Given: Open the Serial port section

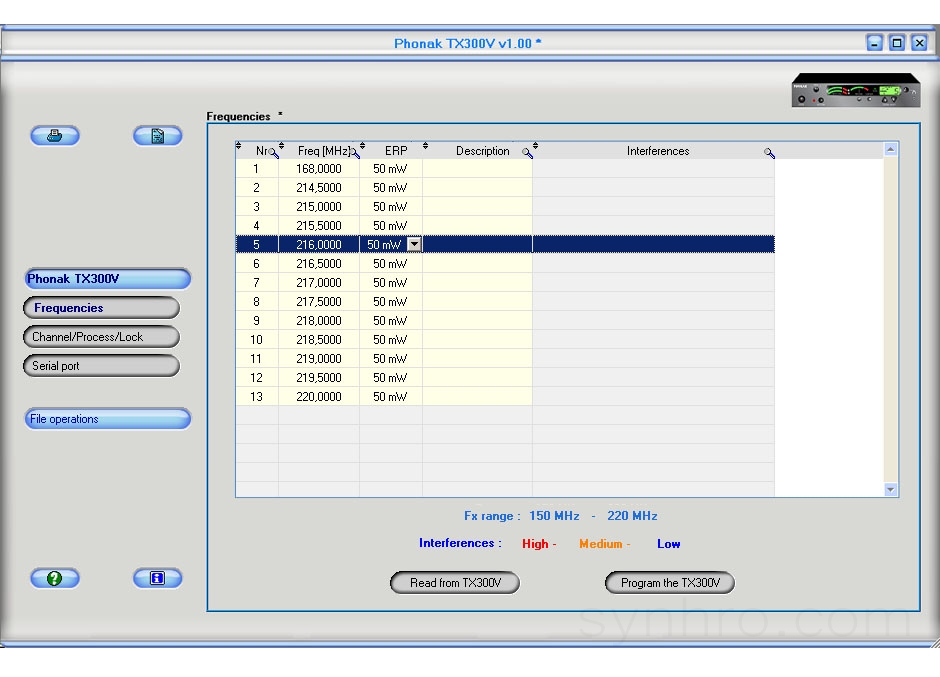Looking at the screenshot, I should [101, 366].
